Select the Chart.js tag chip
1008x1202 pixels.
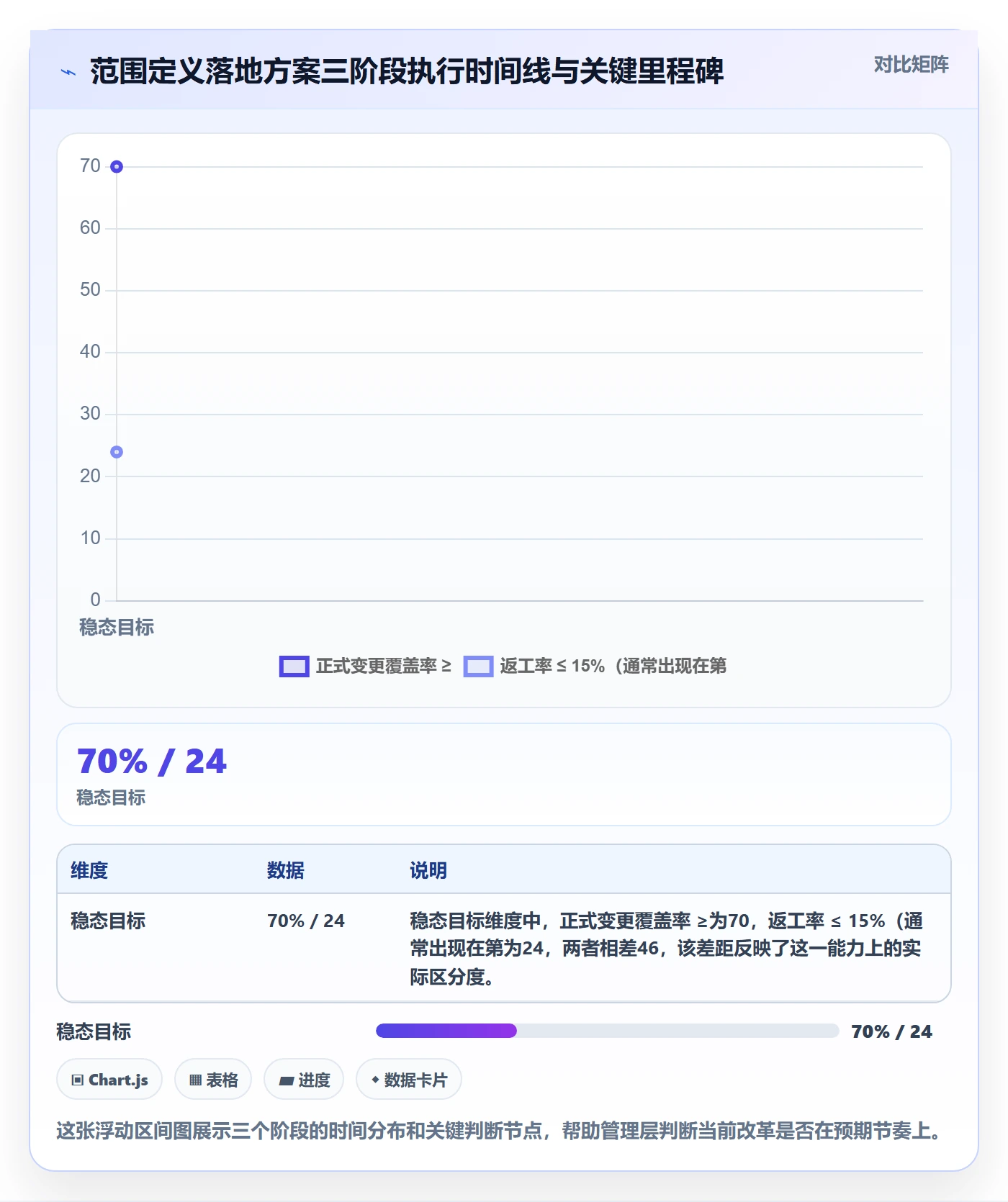109,1080
